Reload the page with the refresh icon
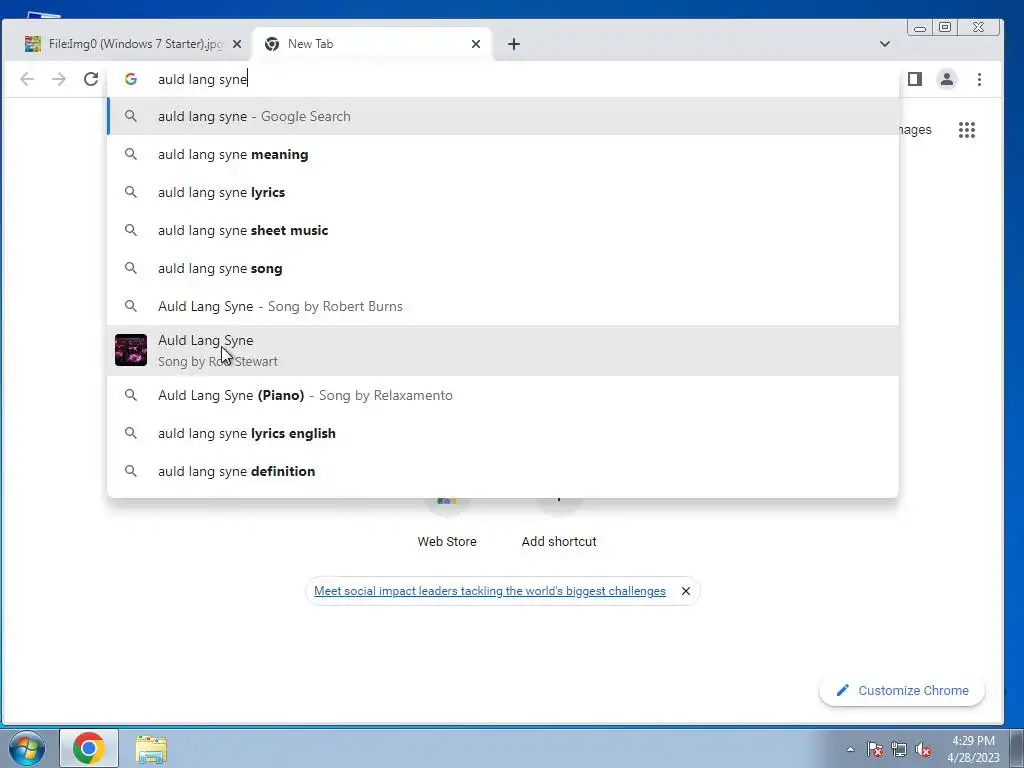The image size is (1024, 768). (x=91, y=79)
